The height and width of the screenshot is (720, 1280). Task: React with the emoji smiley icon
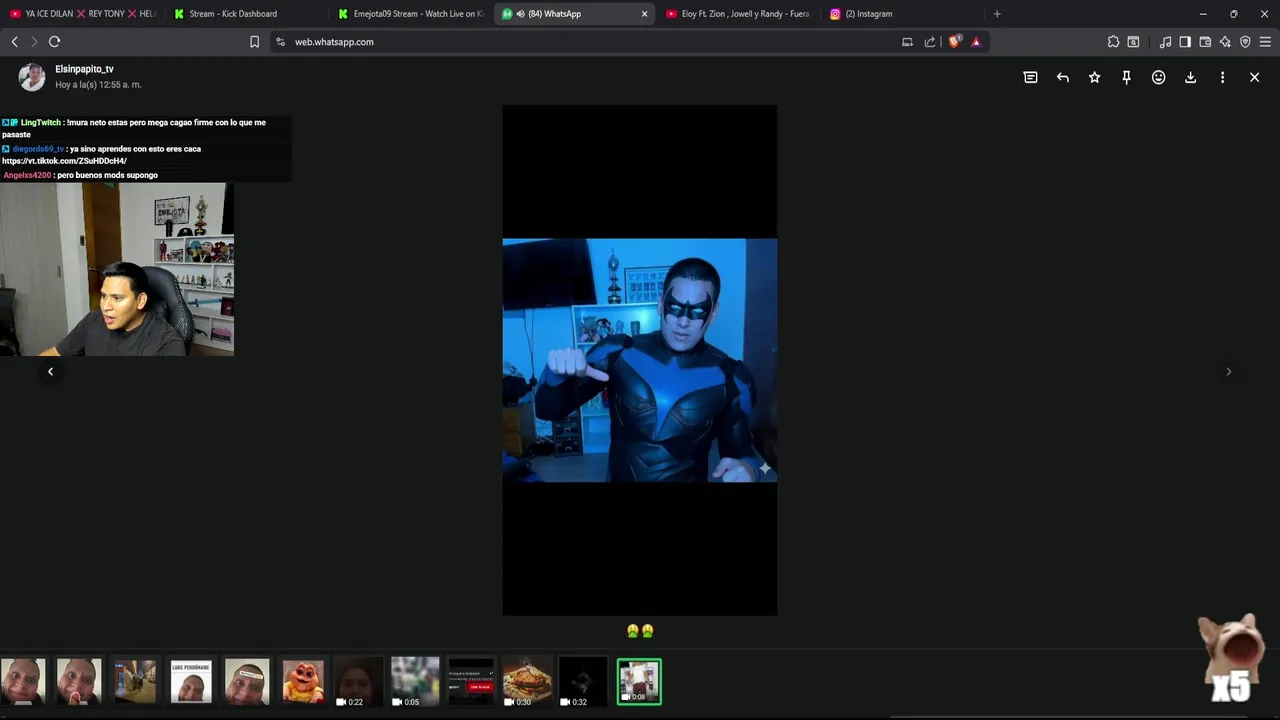pos(1158,77)
